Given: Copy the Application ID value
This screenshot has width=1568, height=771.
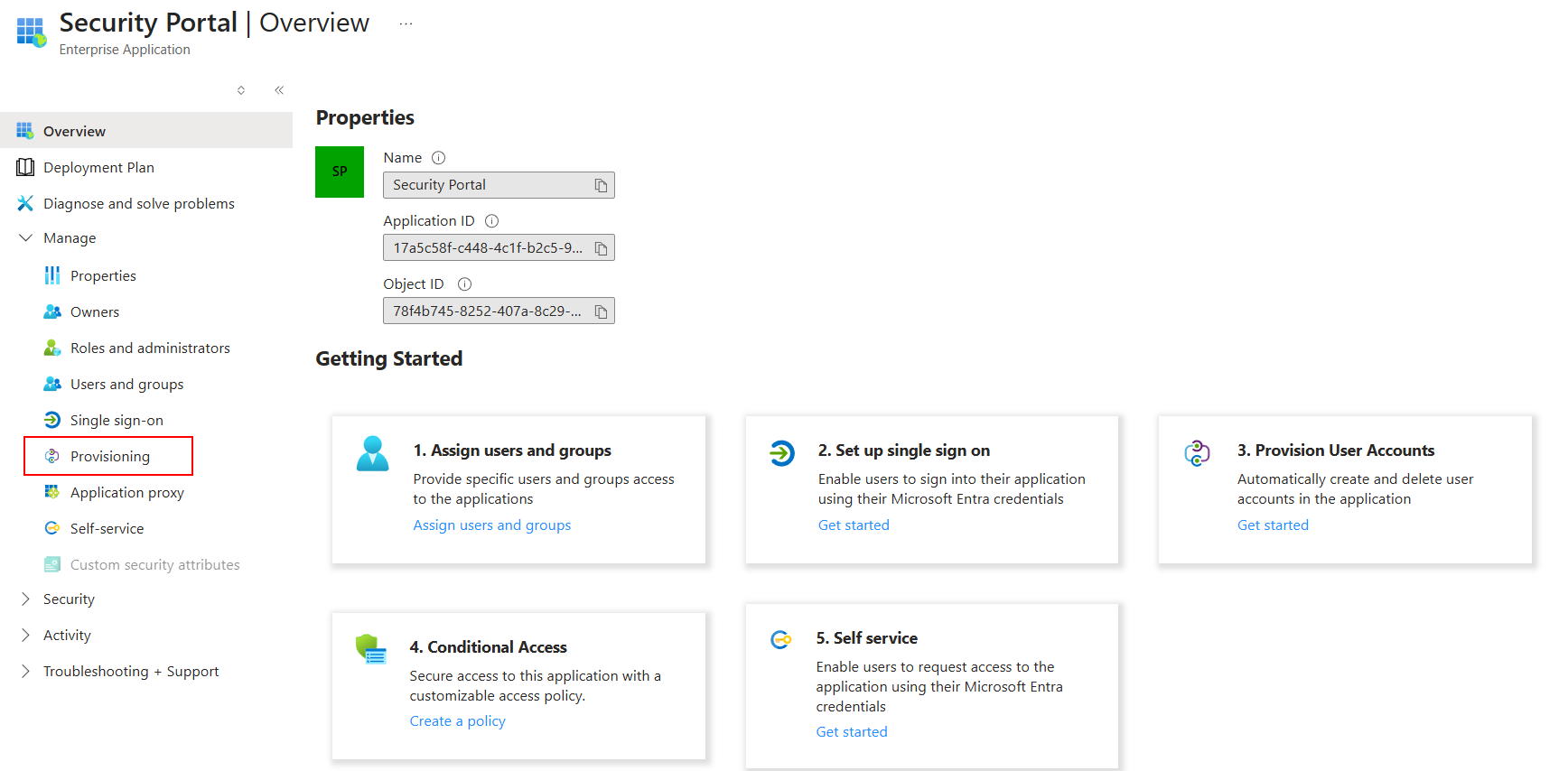Looking at the screenshot, I should click(601, 248).
